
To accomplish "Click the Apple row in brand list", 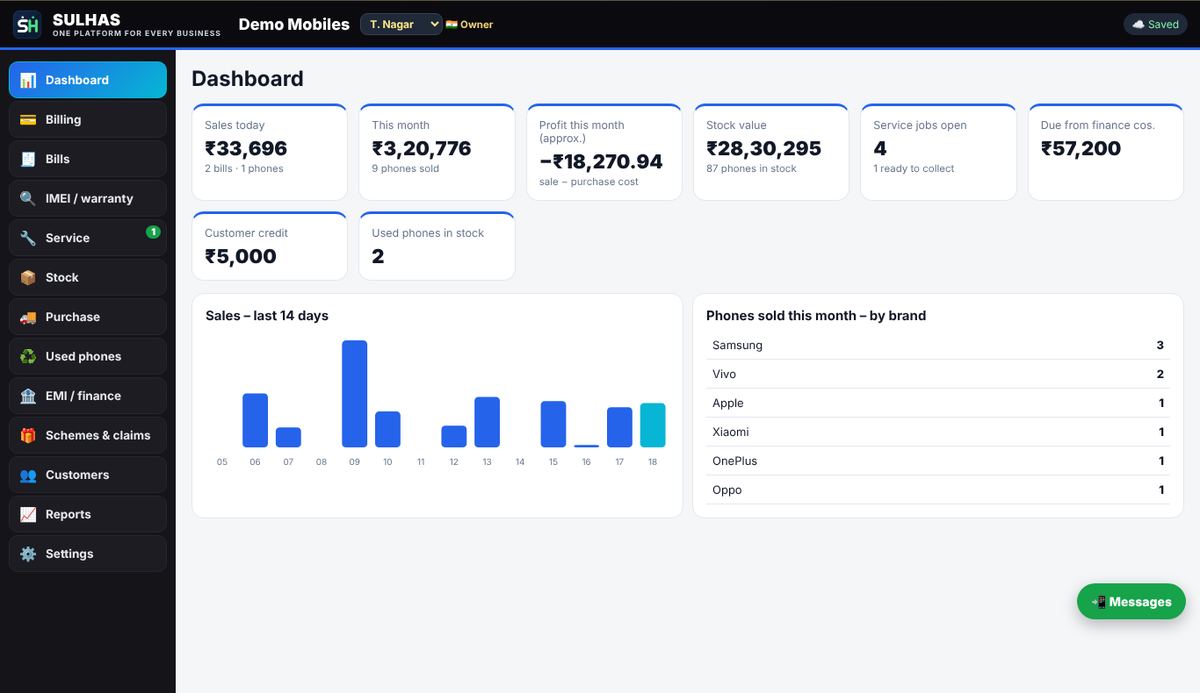I will [938, 403].
